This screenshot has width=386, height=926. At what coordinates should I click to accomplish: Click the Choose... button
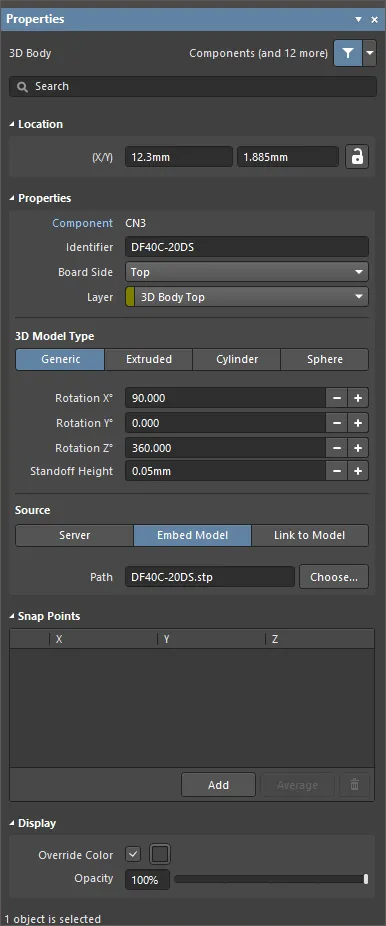point(334,577)
